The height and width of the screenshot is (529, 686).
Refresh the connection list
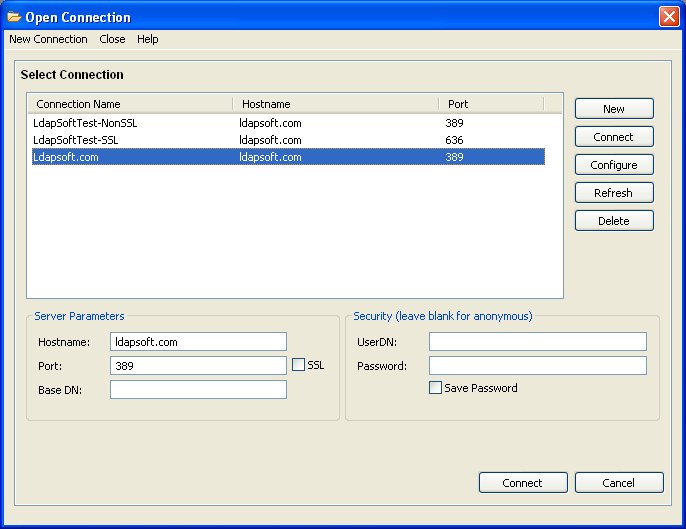tap(614, 193)
